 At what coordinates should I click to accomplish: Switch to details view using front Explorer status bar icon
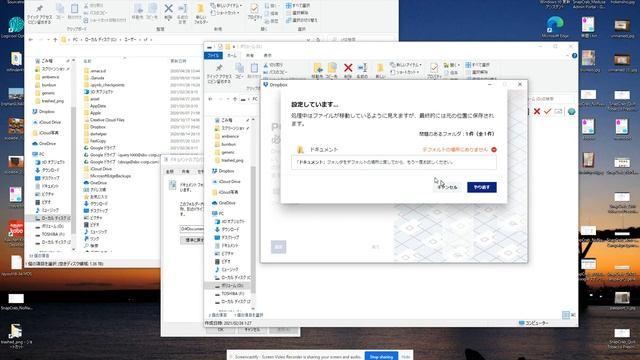566,315
